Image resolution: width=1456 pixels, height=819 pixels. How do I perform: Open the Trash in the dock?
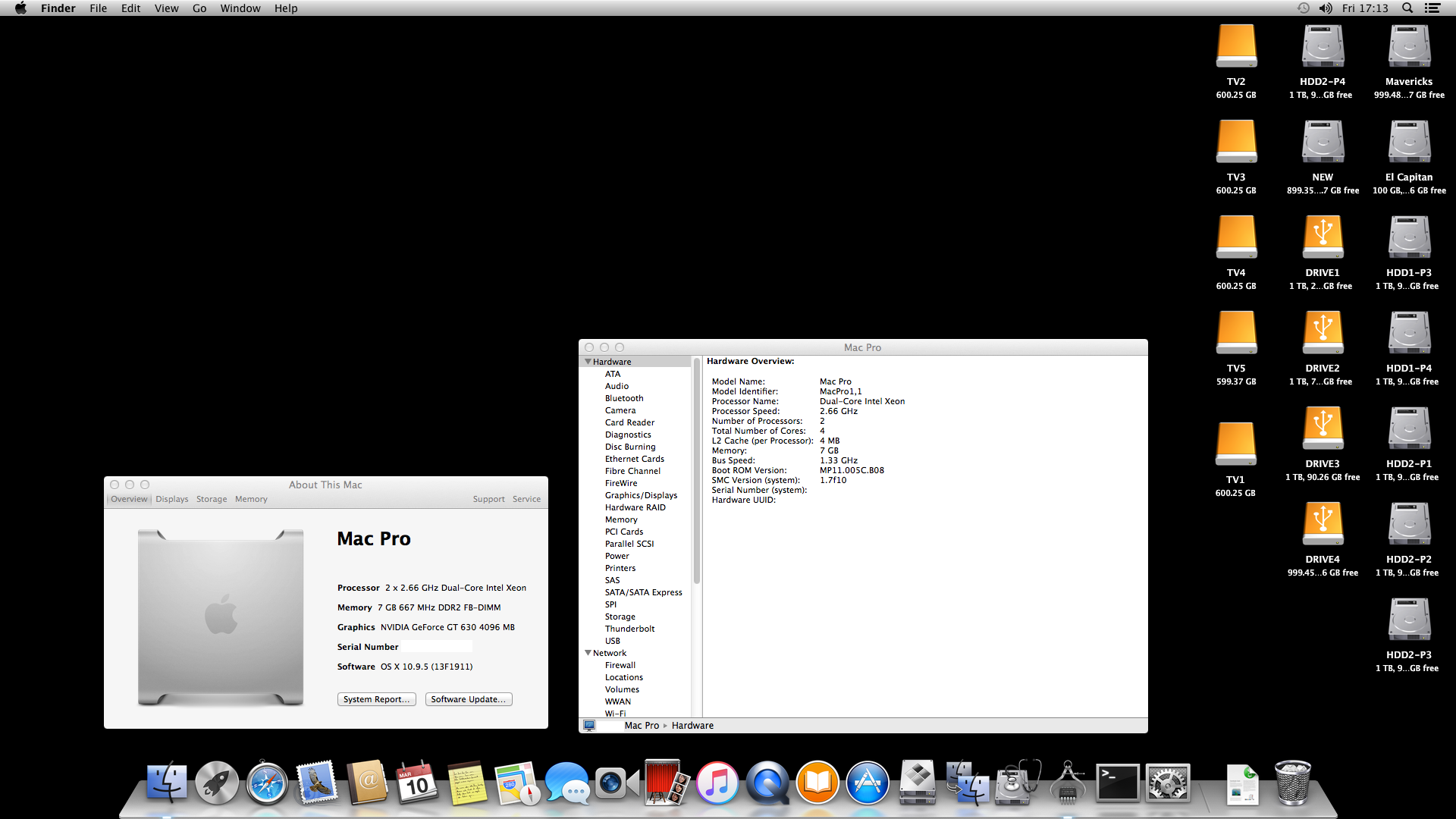point(1292,783)
